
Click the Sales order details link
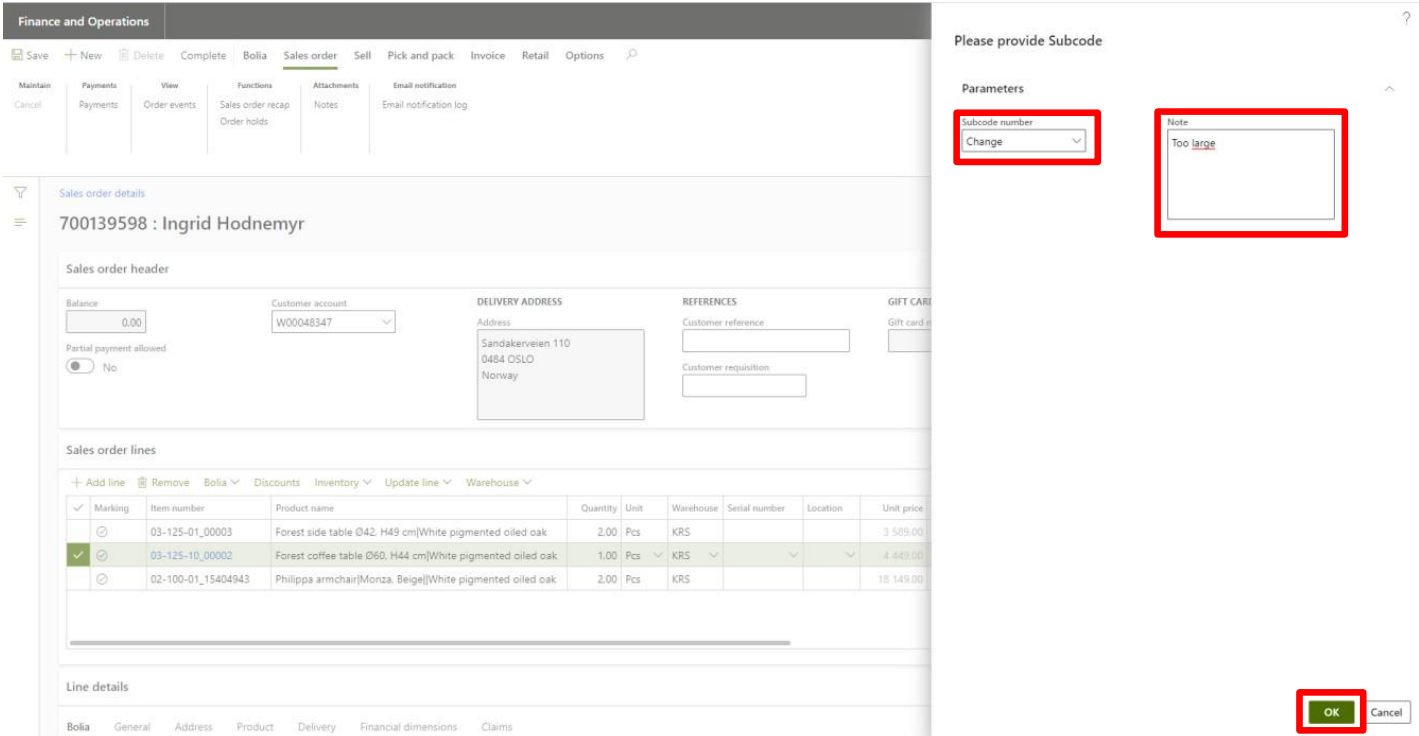coord(102,193)
